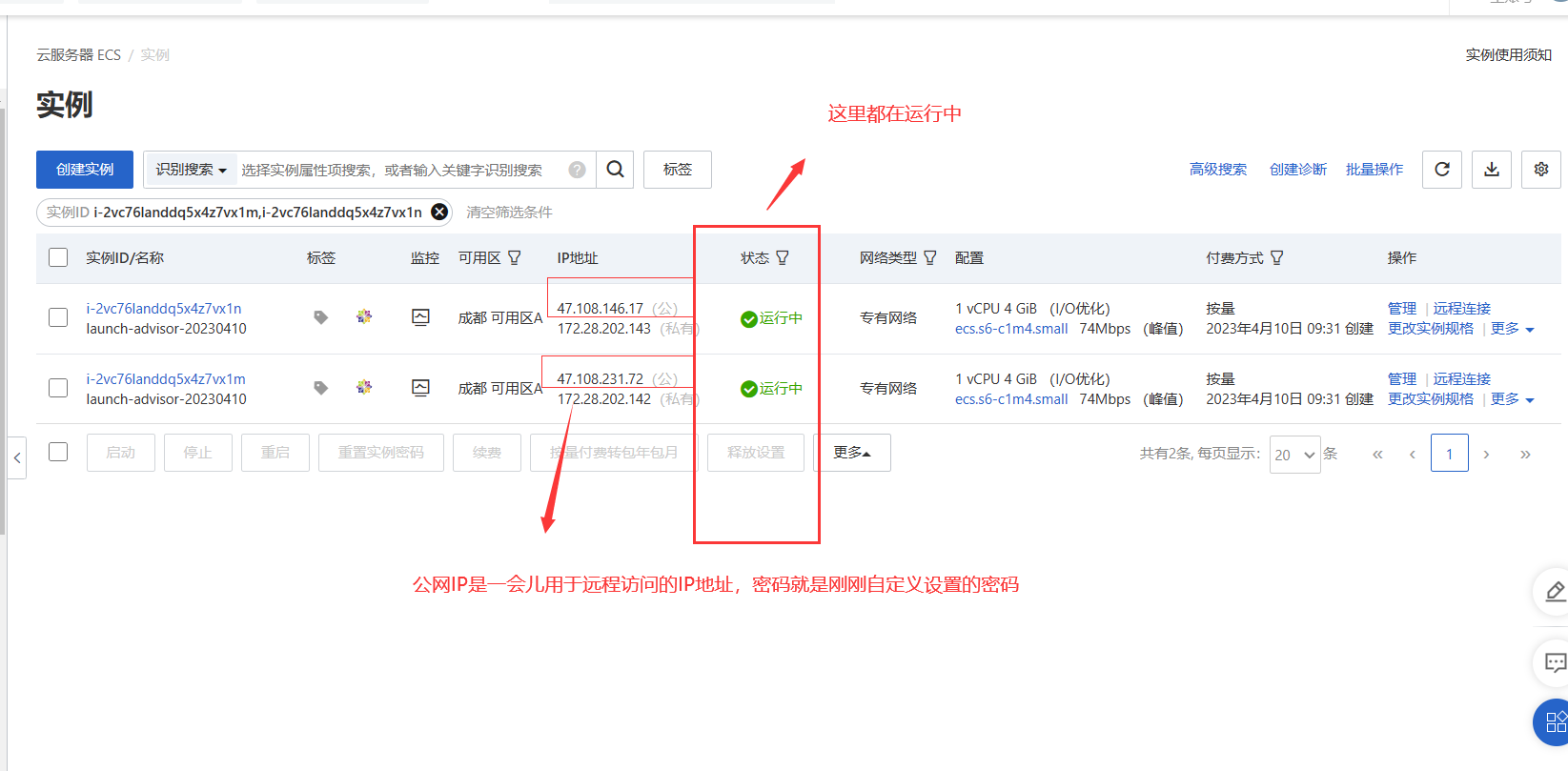Click the 停止 stop button
Viewport: 1568px width, 771px height.
pyautogui.click(x=198, y=453)
